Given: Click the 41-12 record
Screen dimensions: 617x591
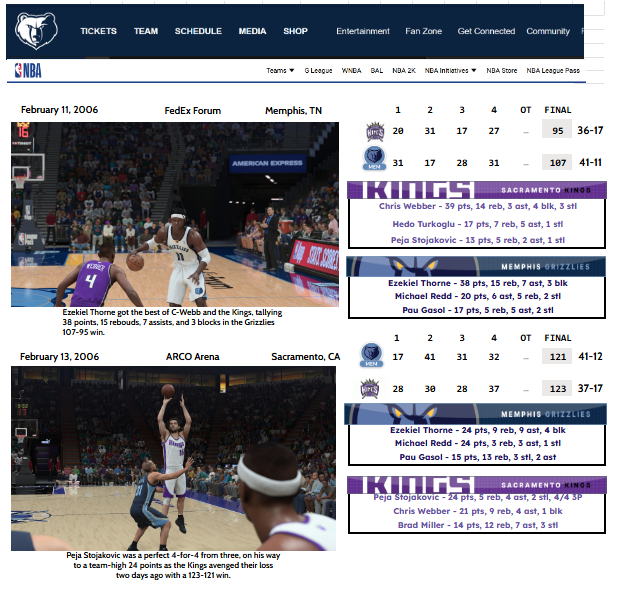Looking at the screenshot, I should [590, 356].
